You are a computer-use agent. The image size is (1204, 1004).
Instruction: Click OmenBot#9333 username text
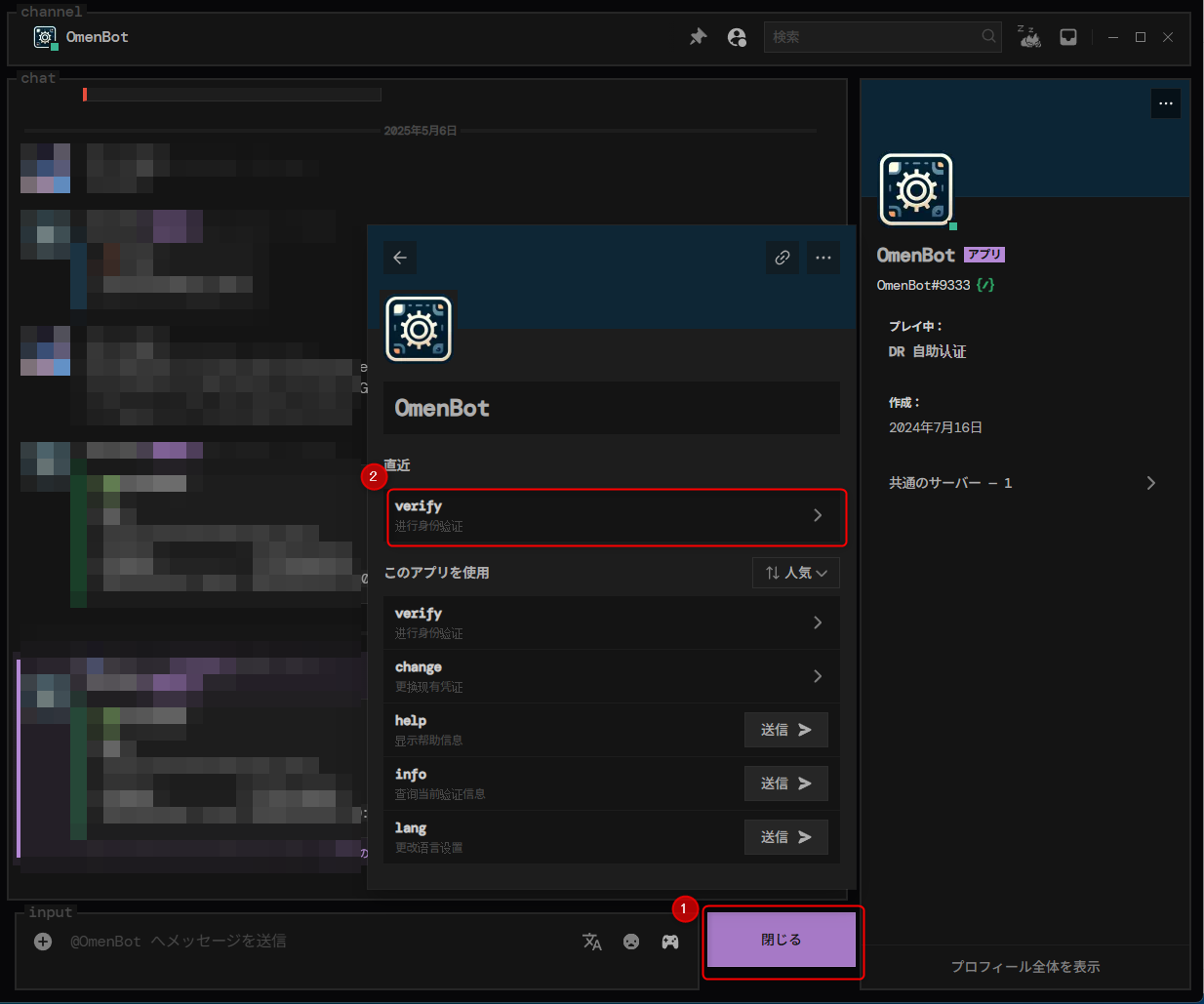point(923,285)
